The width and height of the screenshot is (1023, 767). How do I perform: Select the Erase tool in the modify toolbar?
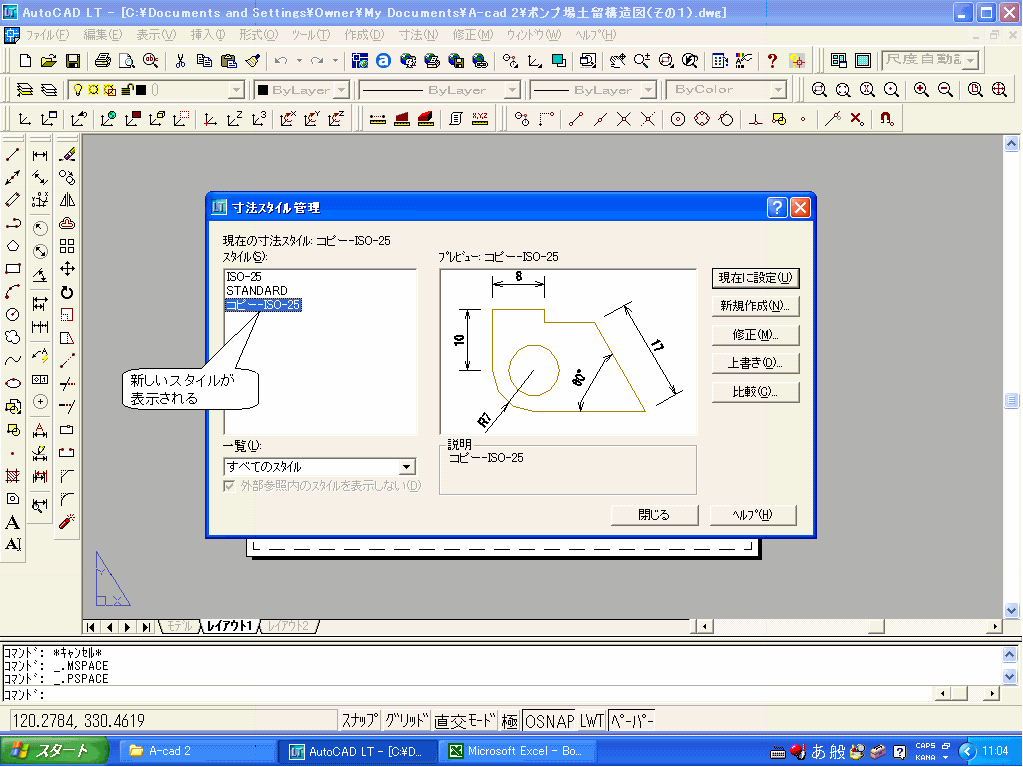pos(67,155)
